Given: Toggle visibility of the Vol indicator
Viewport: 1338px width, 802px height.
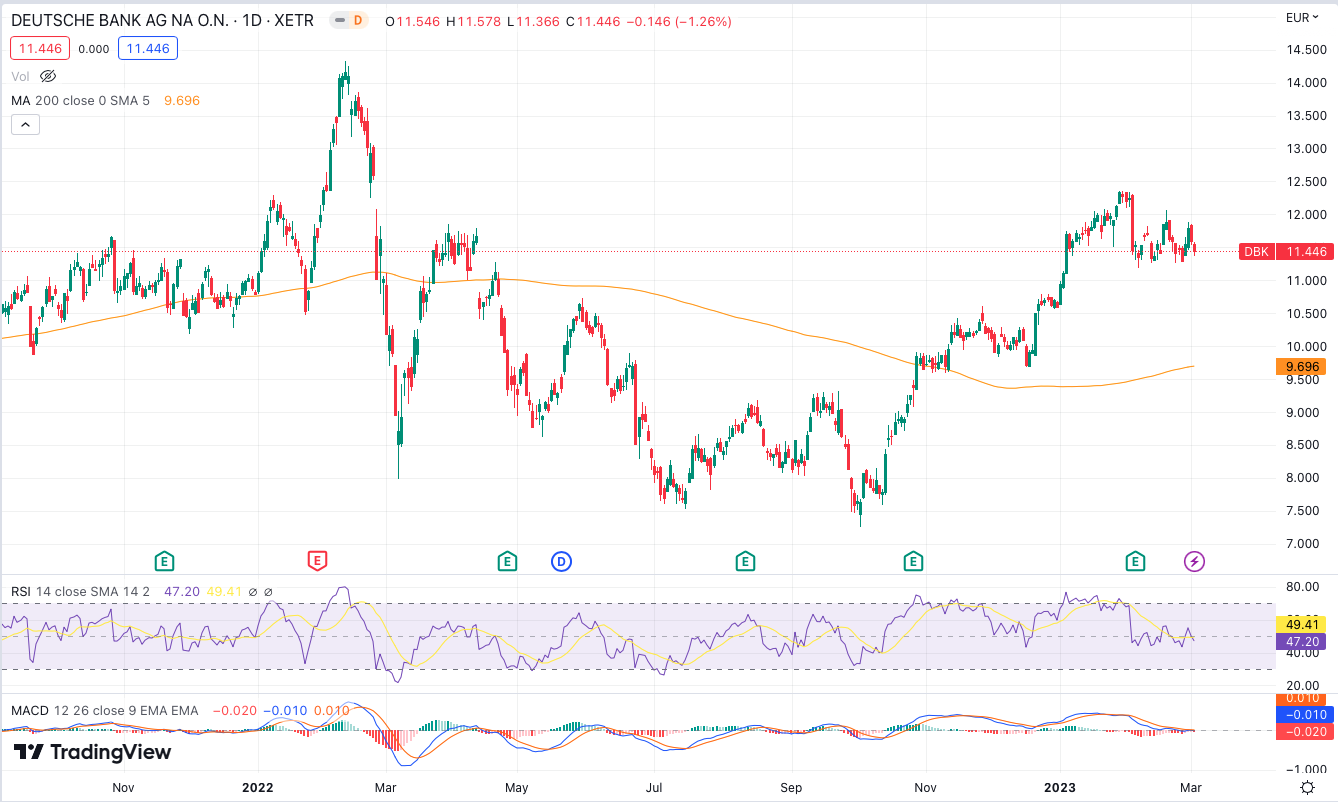Looking at the screenshot, I should click(48, 76).
